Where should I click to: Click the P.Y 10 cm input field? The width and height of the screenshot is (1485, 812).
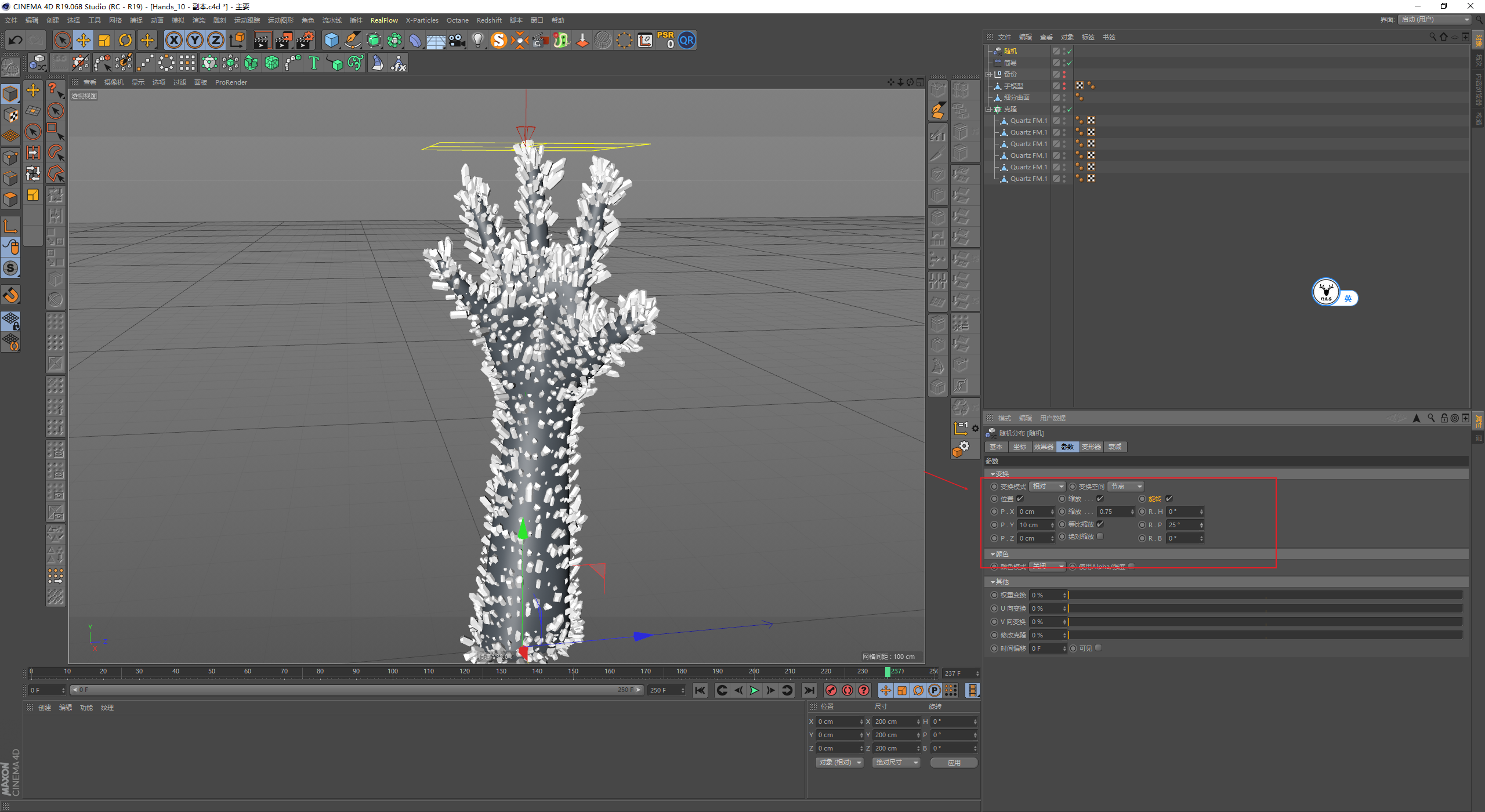(1034, 525)
